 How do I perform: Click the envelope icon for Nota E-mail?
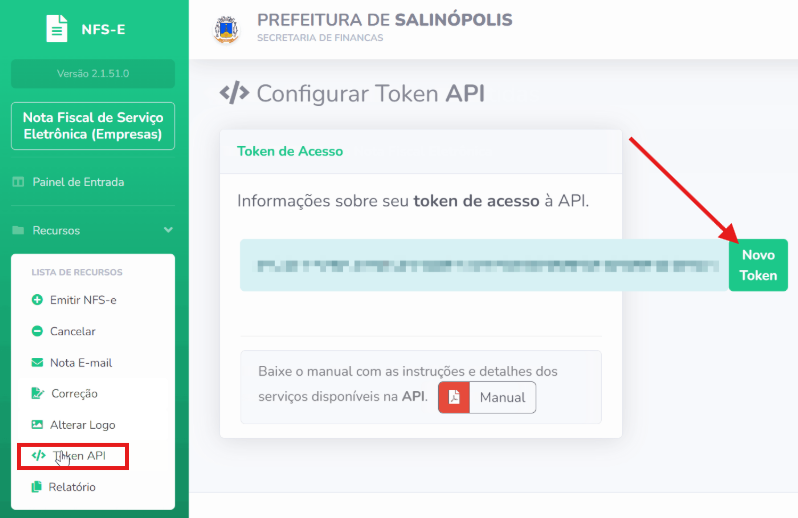click(37, 362)
